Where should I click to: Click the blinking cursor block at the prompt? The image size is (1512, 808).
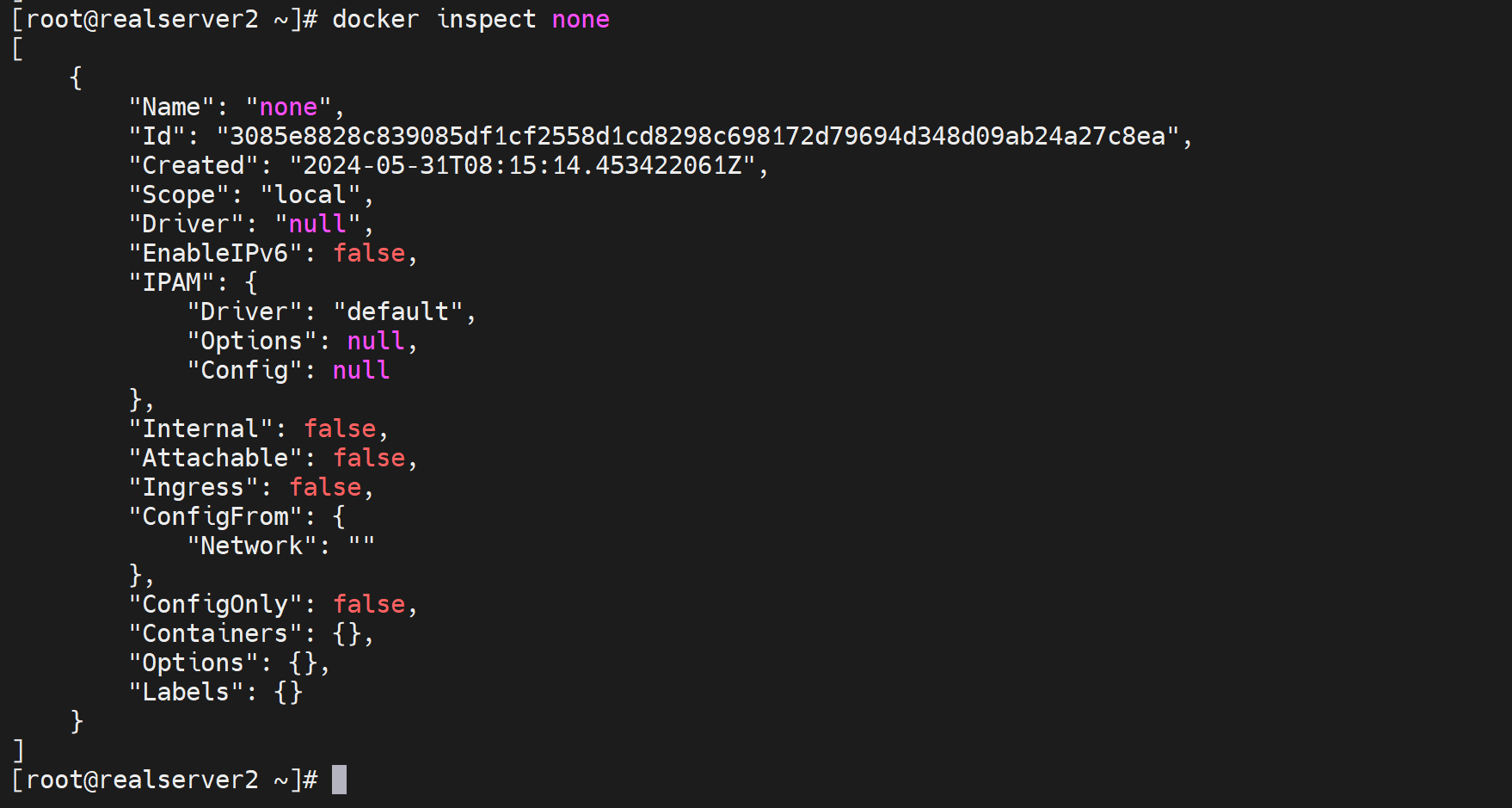pyautogui.click(x=339, y=780)
